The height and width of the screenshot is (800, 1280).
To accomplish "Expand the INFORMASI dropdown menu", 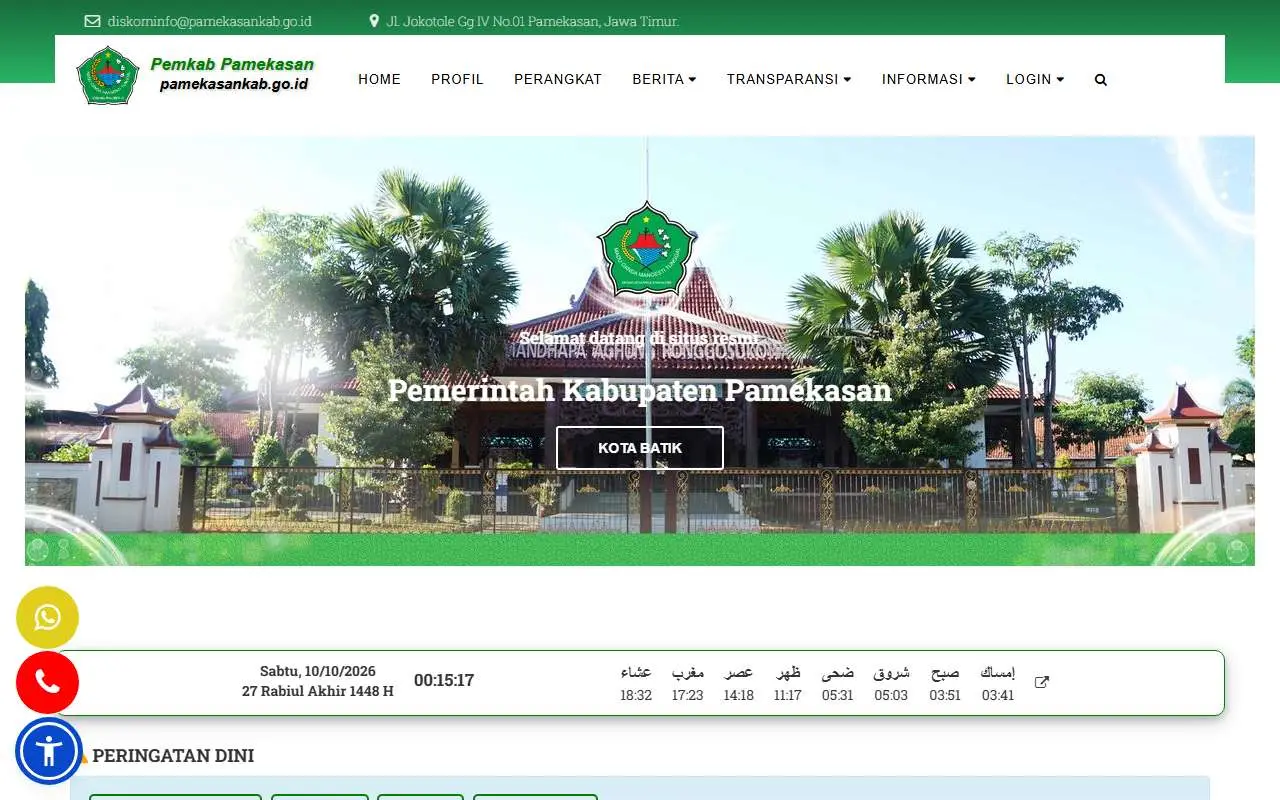I will [x=929, y=79].
